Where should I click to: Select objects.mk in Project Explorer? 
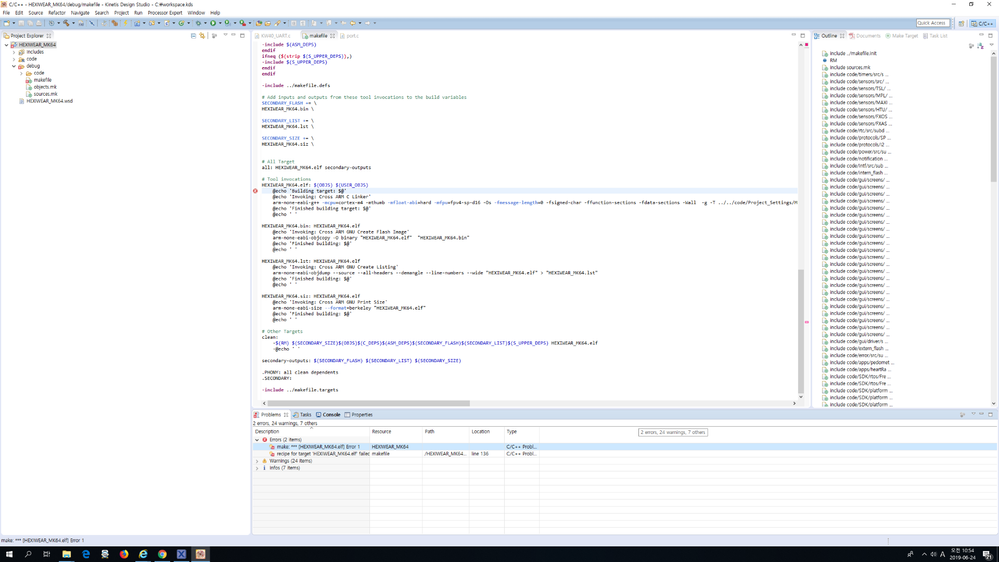click(45, 87)
